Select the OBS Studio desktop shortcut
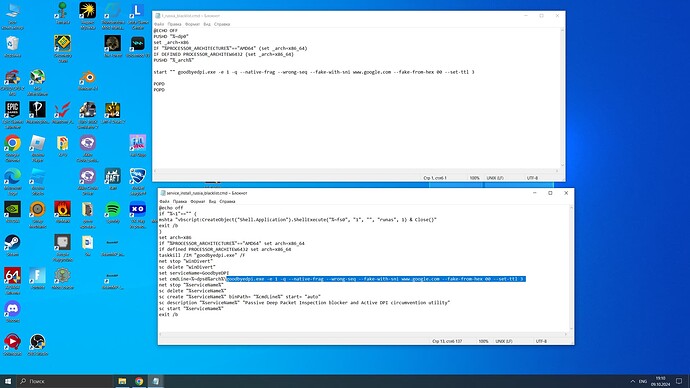The height and width of the screenshot is (388, 690). 37,344
